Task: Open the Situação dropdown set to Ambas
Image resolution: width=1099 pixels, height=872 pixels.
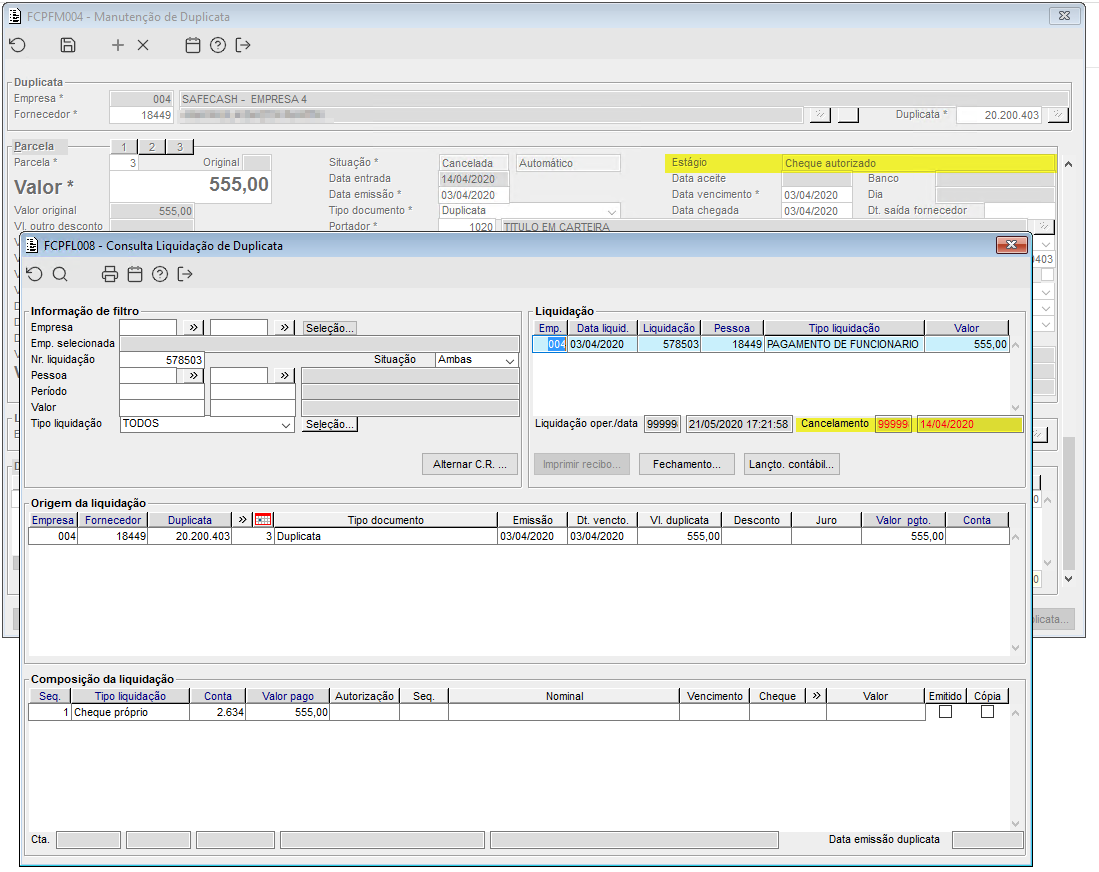Action: (510, 360)
